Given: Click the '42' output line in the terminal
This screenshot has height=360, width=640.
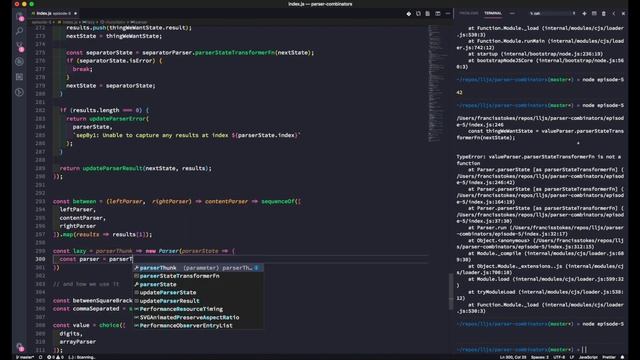Looking at the screenshot, I should tap(460, 93).
